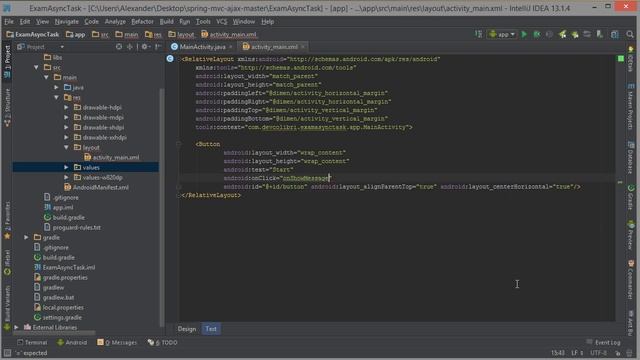Screen dimensions: 640x360
Task: Click the layout breadcrumb in navigation bar
Action: [181, 35]
